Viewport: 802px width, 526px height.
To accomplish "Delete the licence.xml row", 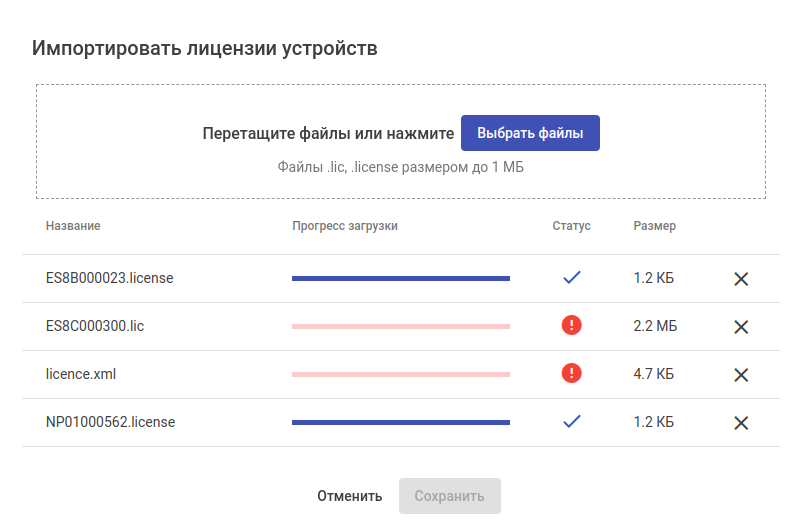I will click(741, 375).
